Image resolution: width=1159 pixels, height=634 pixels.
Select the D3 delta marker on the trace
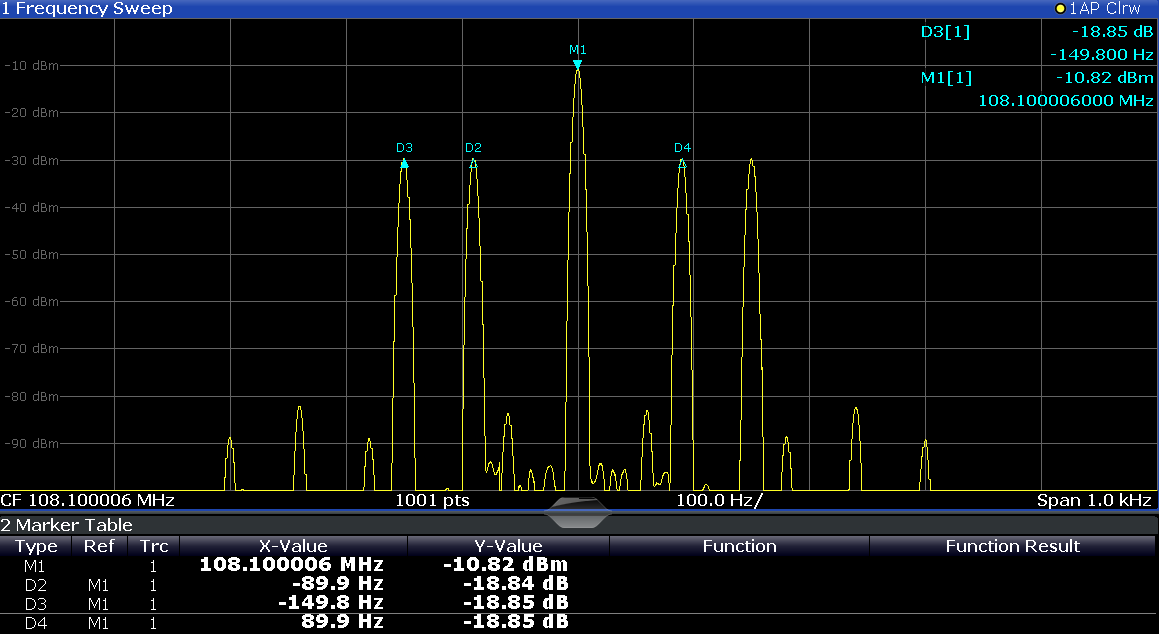coord(404,162)
